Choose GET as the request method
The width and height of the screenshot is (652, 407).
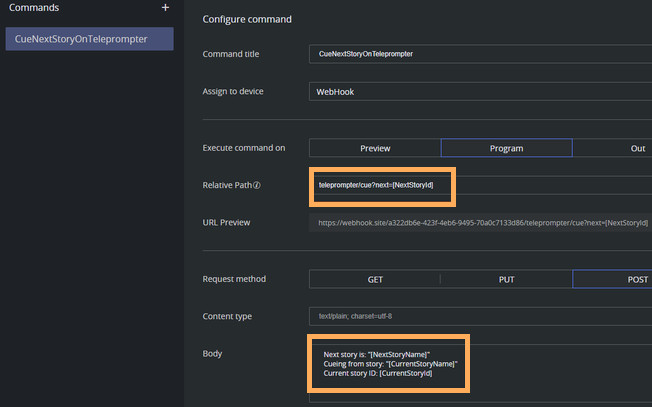pyautogui.click(x=374, y=279)
